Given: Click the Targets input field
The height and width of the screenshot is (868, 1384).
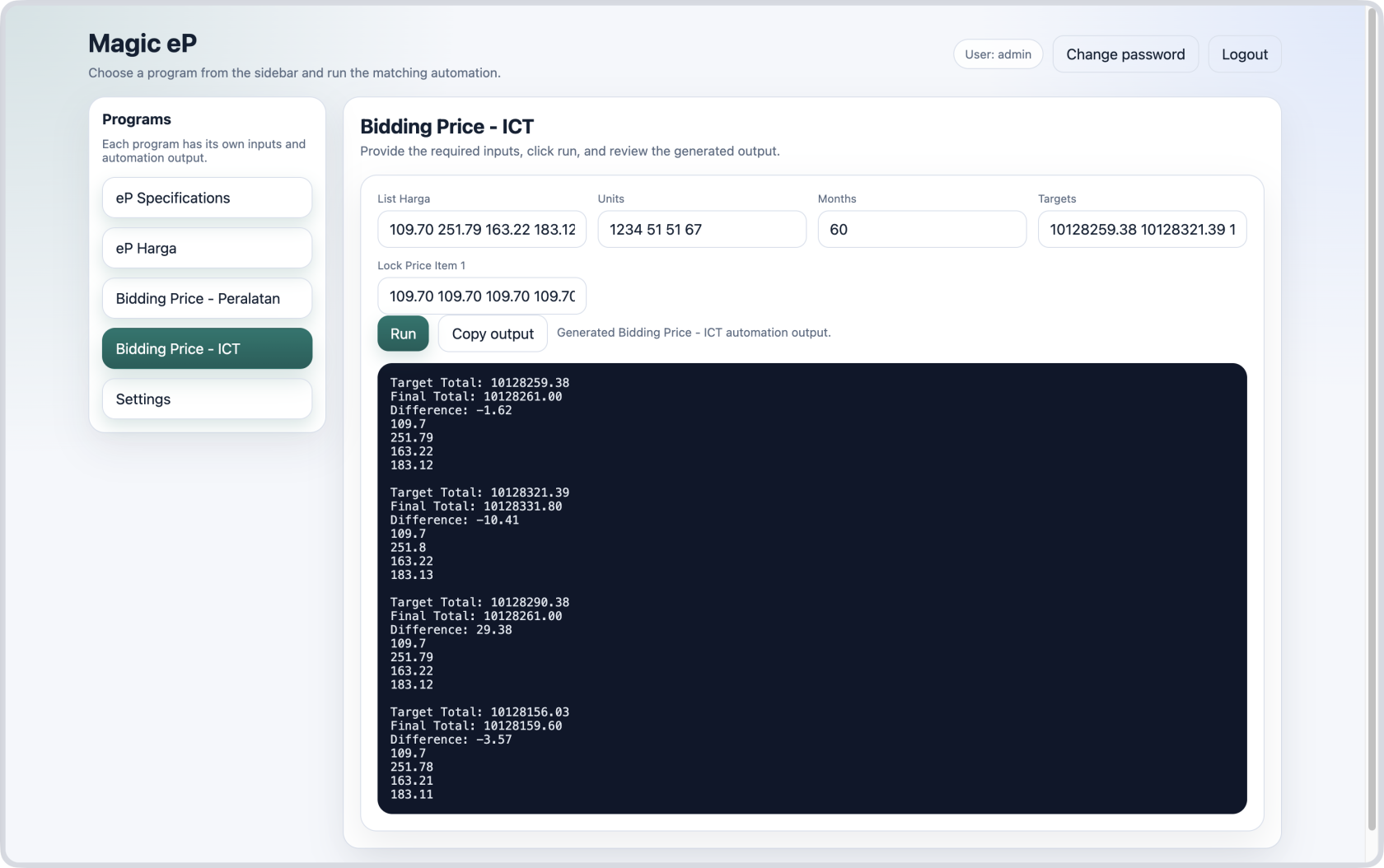Looking at the screenshot, I should point(1142,229).
